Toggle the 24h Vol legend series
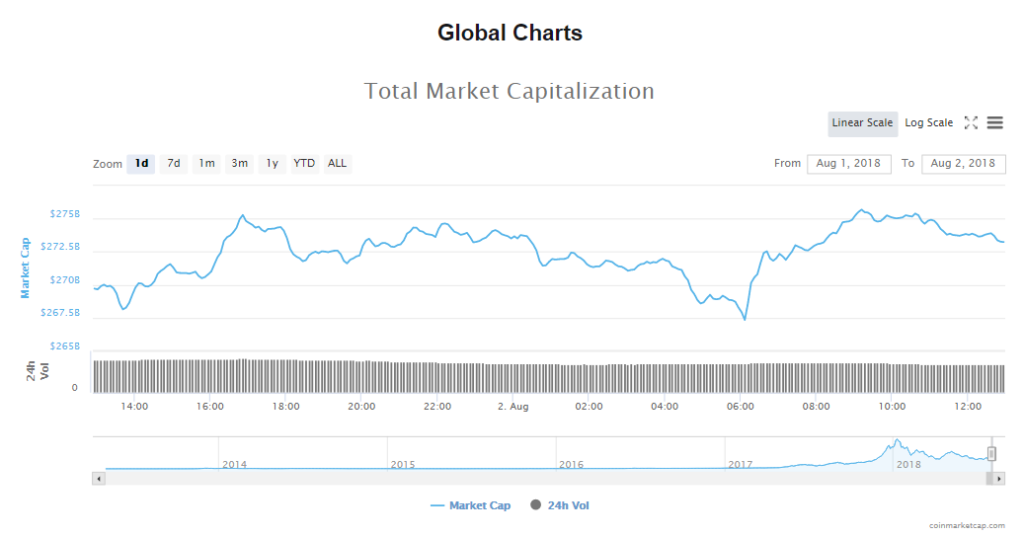Image resolution: width=1024 pixels, height=536 pixels. pos(560,506)
